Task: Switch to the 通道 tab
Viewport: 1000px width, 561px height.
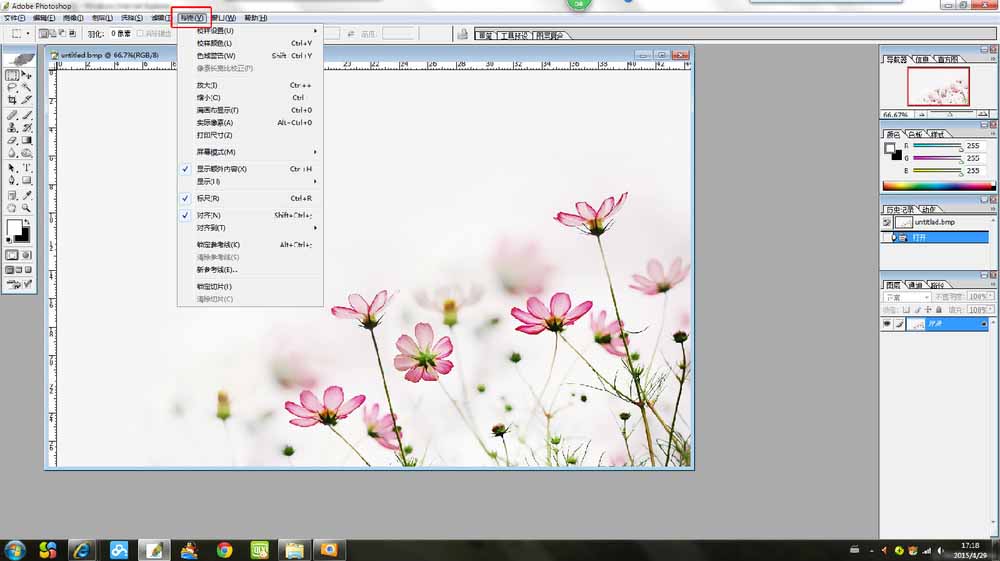Action: click(x=915, y=285)
